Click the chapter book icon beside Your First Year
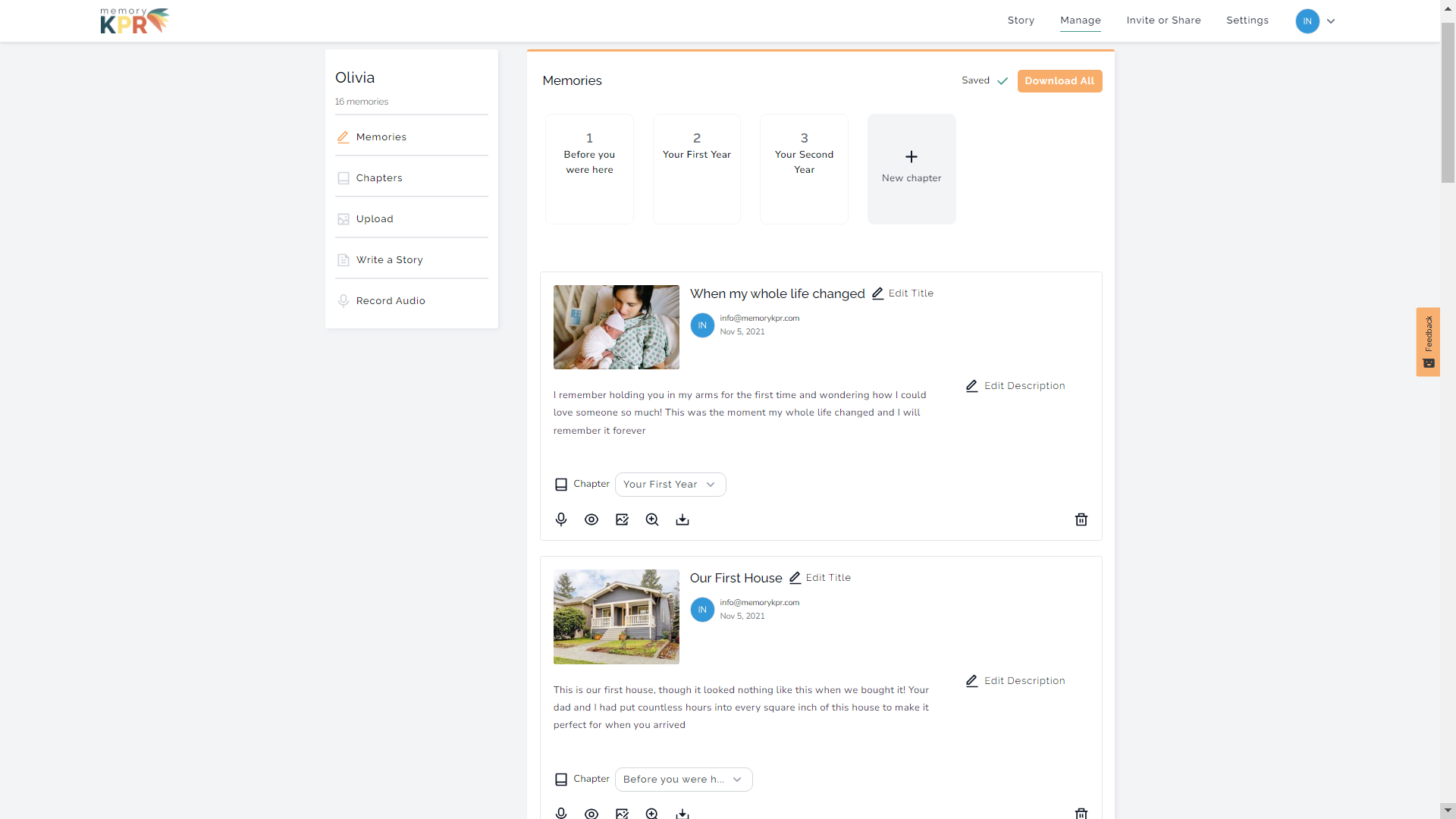This screenshot has width=1456, height=819. (x=561, y=485)
